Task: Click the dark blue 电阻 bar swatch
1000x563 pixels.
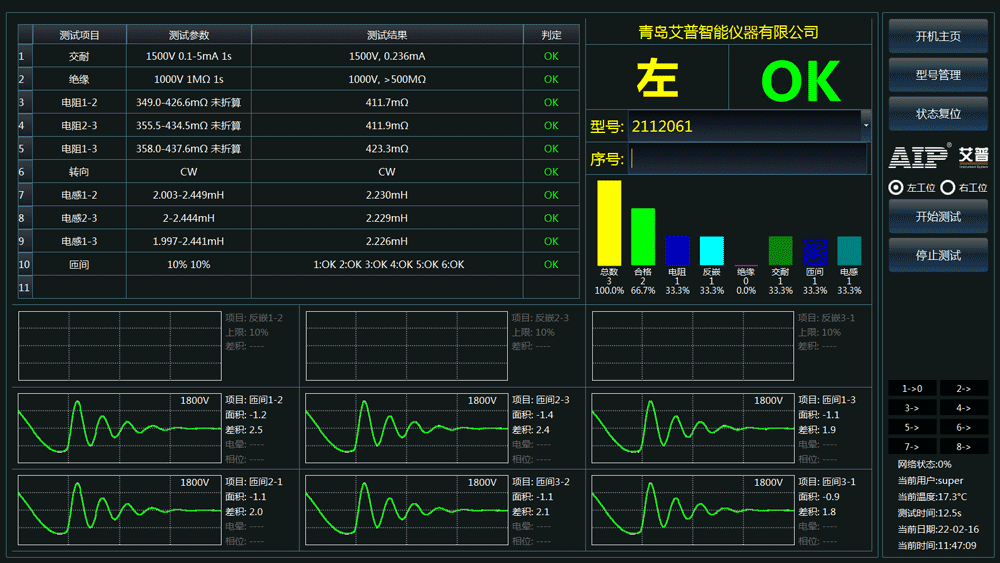Action: [x=677, y=250]
